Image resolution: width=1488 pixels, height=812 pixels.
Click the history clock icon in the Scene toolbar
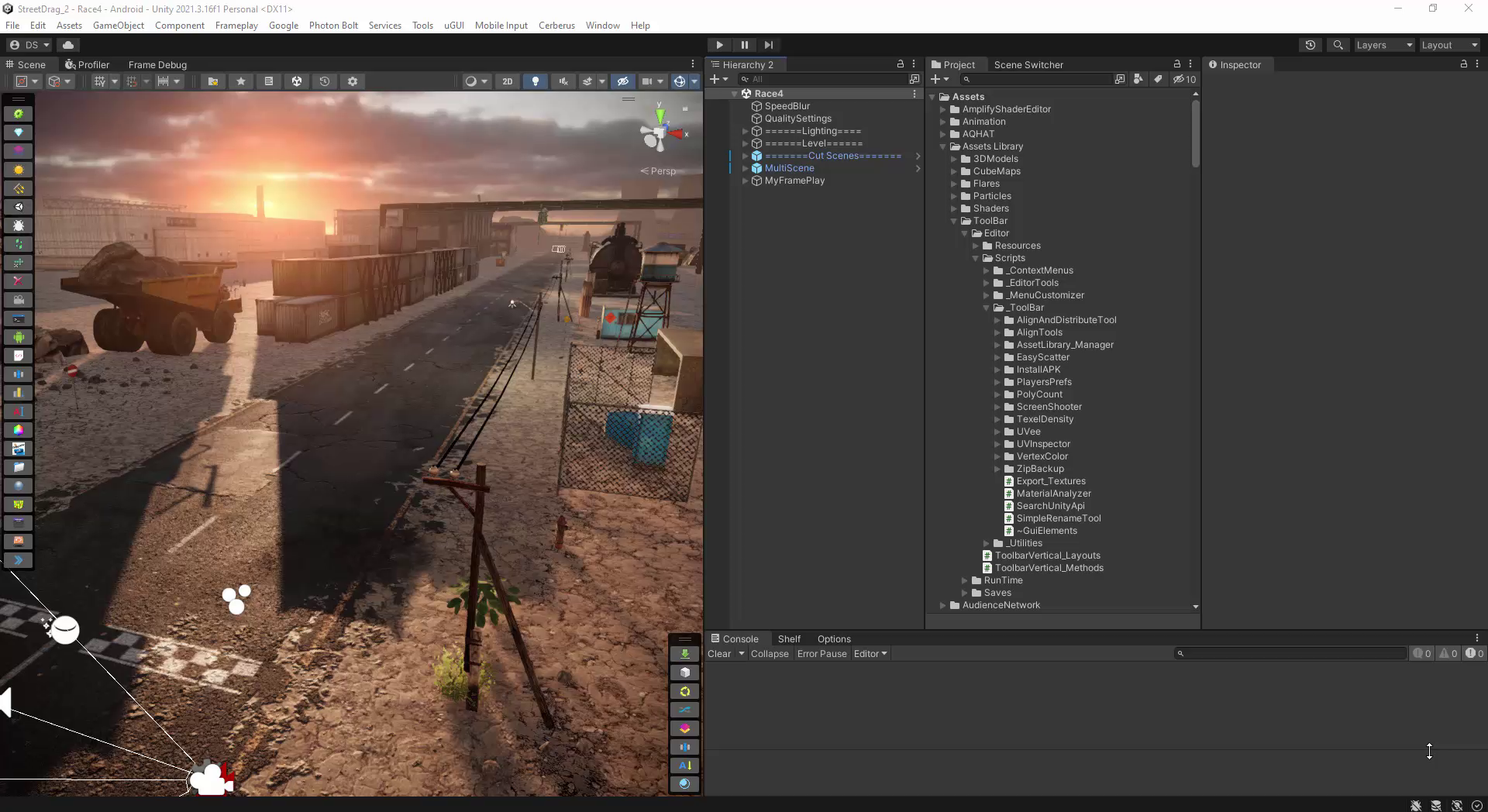(325, 81)
